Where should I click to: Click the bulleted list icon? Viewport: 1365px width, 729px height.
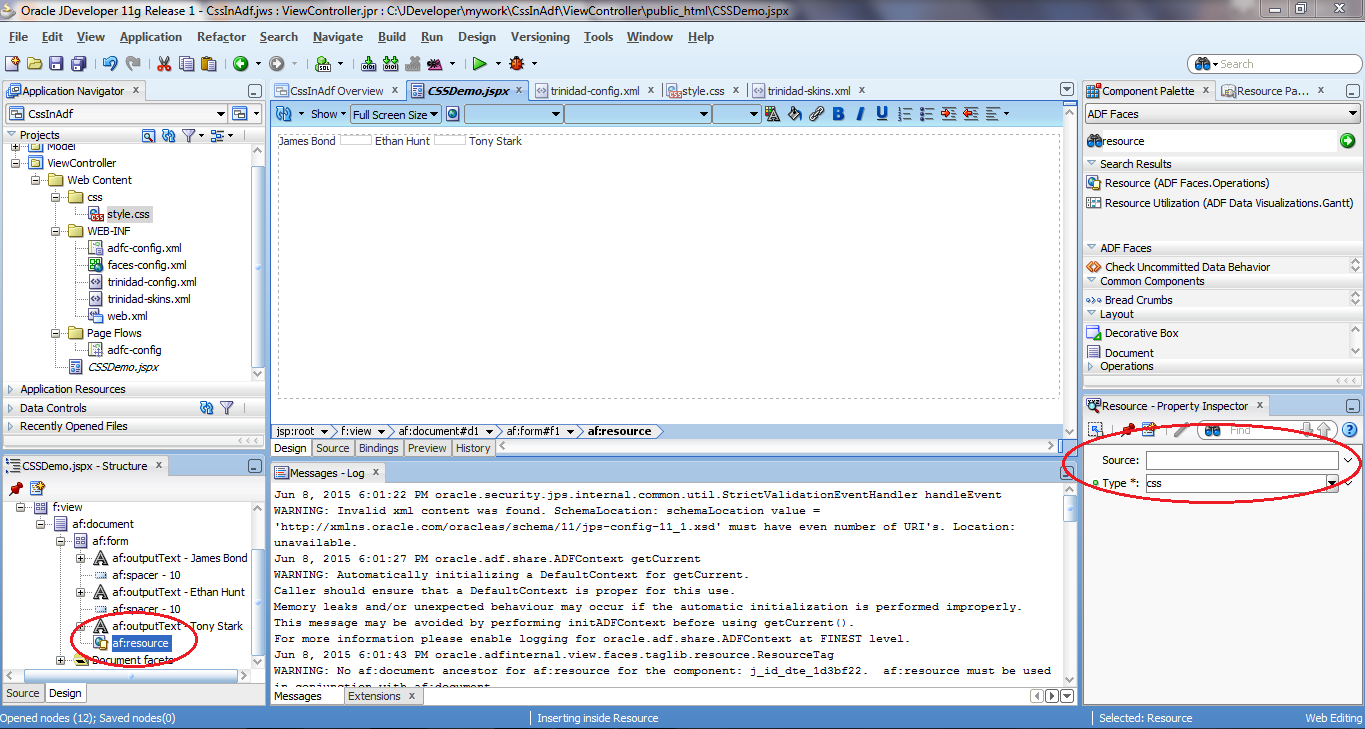coord(926,114)
